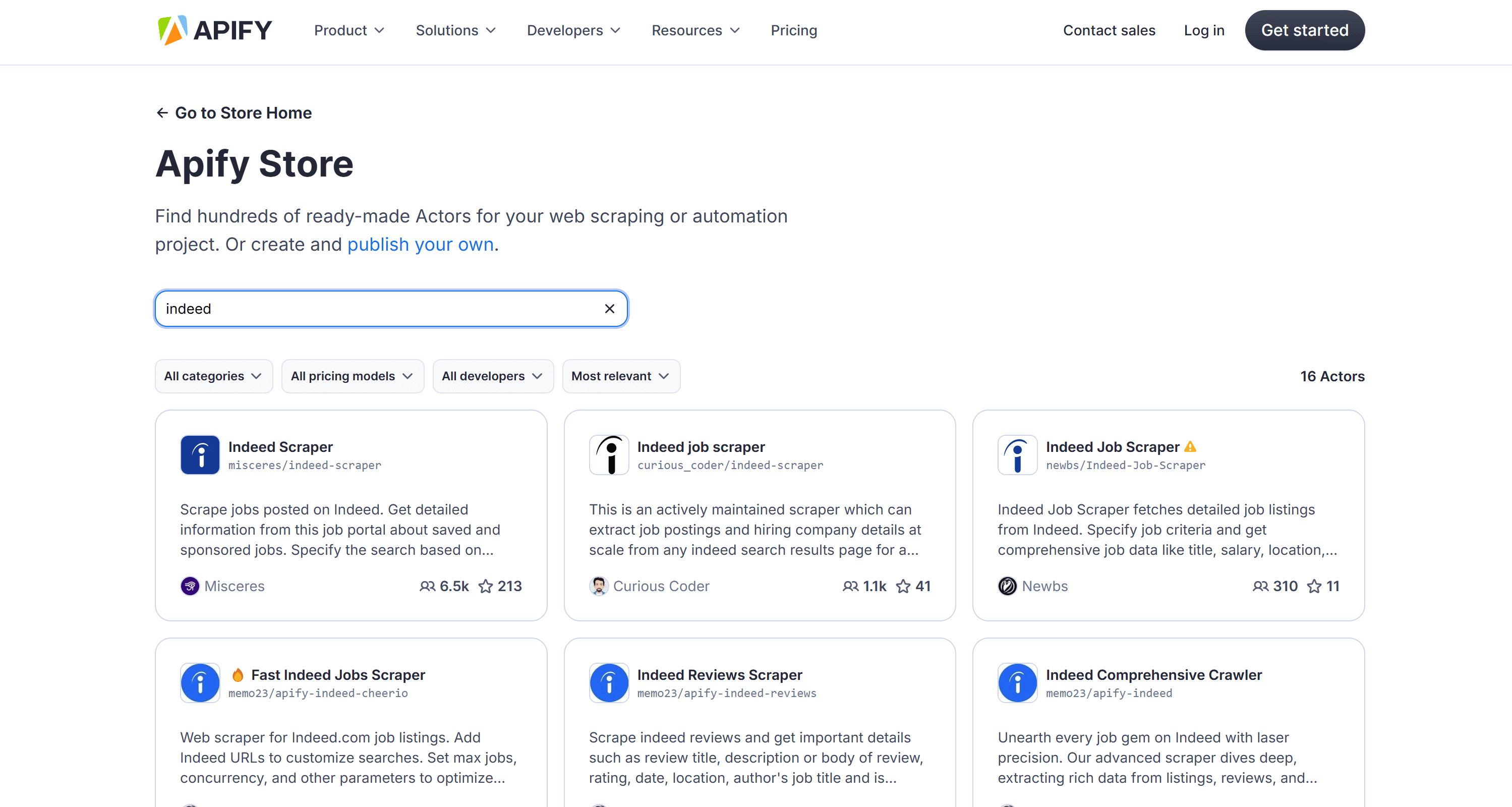Clear the search field using the X icon
The height and width of the screenshot is (807, 1512).
click(x=609, y=308)
